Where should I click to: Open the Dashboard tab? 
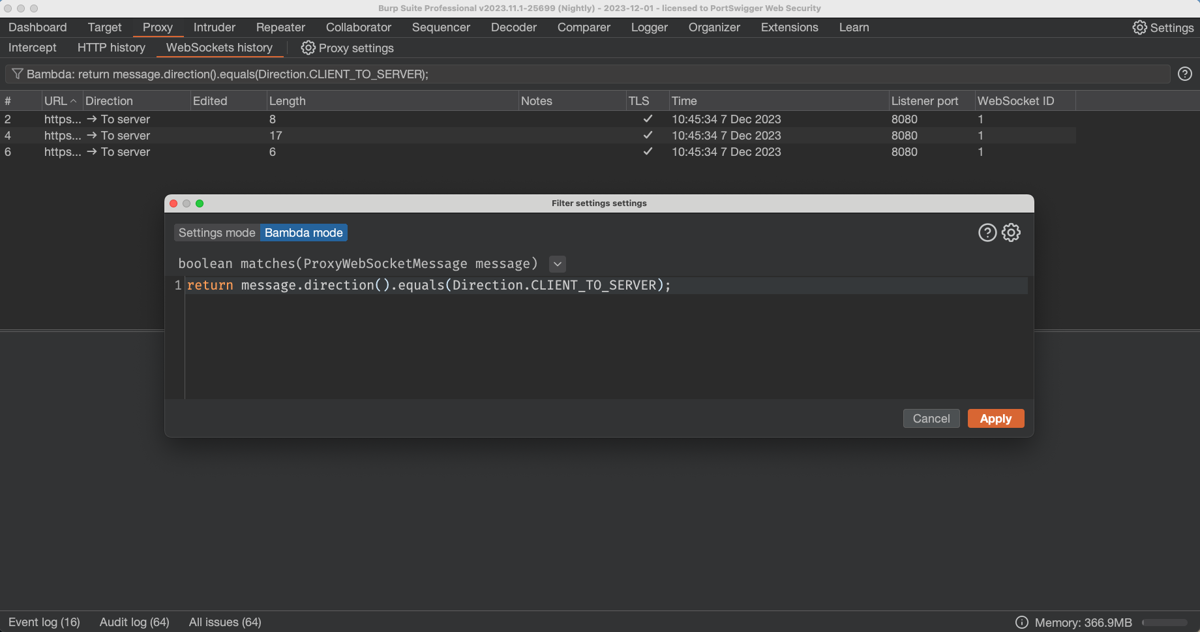[37, 27]
